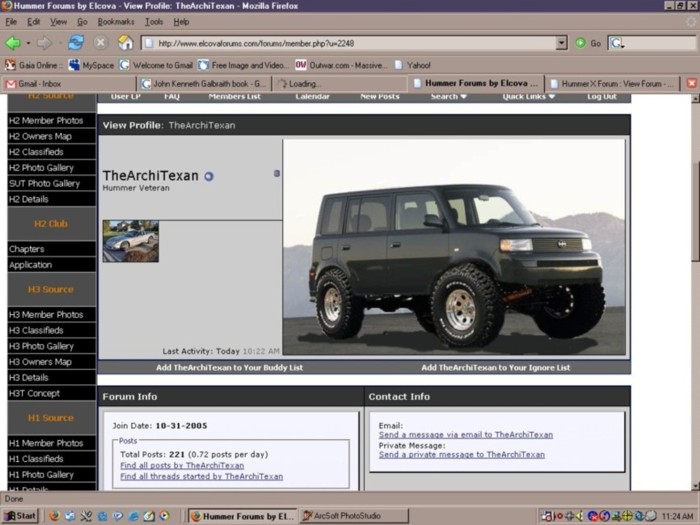700x525 pixels.
Task: Open the Back button history dropdown arrow
Action: click(x=28, y=43)
